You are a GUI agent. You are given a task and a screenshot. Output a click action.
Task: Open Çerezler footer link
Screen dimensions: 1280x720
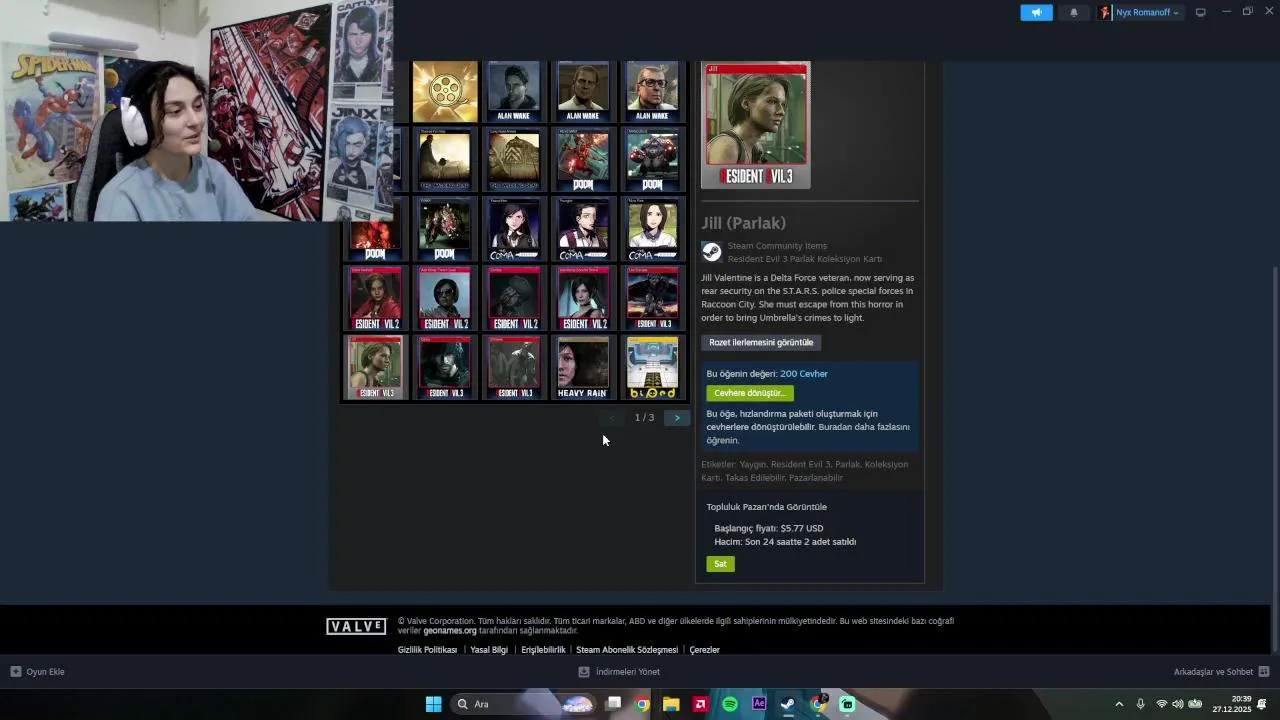pos(705,650)
